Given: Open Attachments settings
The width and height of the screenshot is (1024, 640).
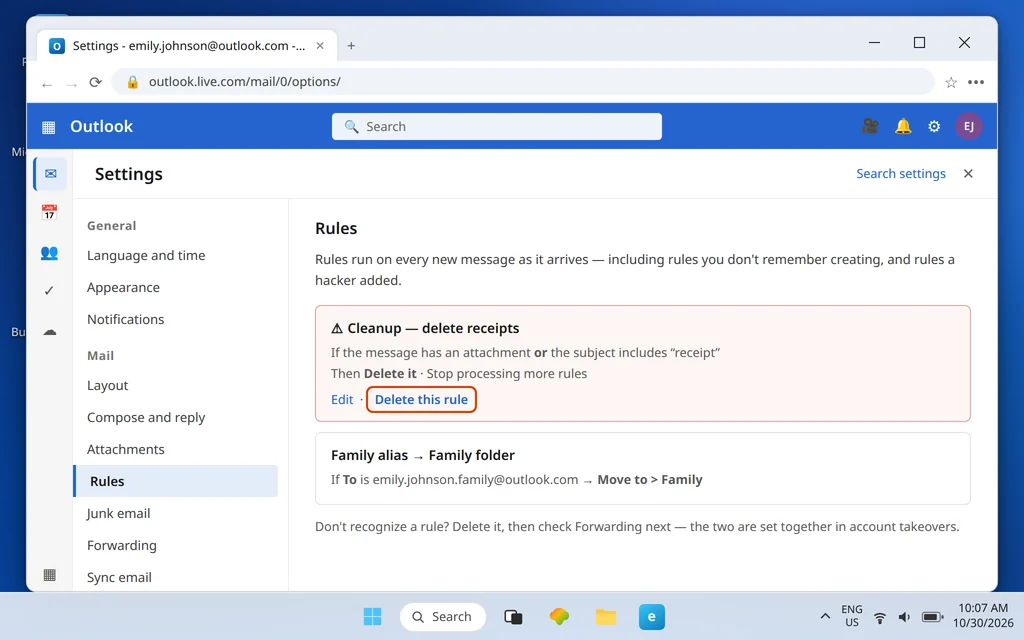Looking at the screenshot, I should point(125,449).
